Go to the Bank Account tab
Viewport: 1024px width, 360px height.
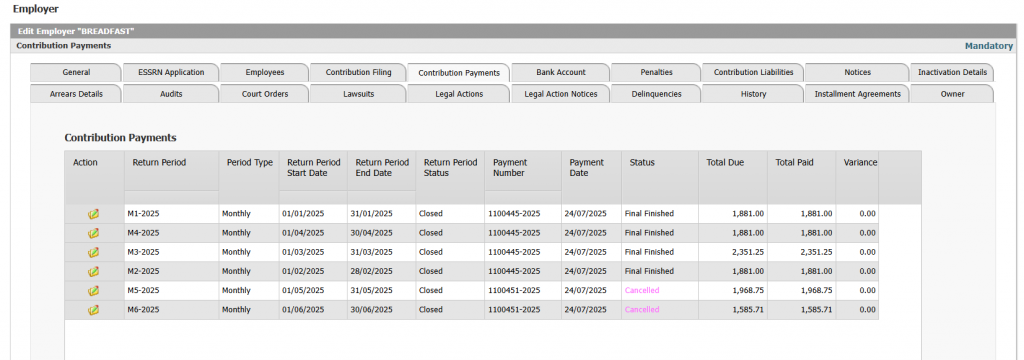pos(560,73)
